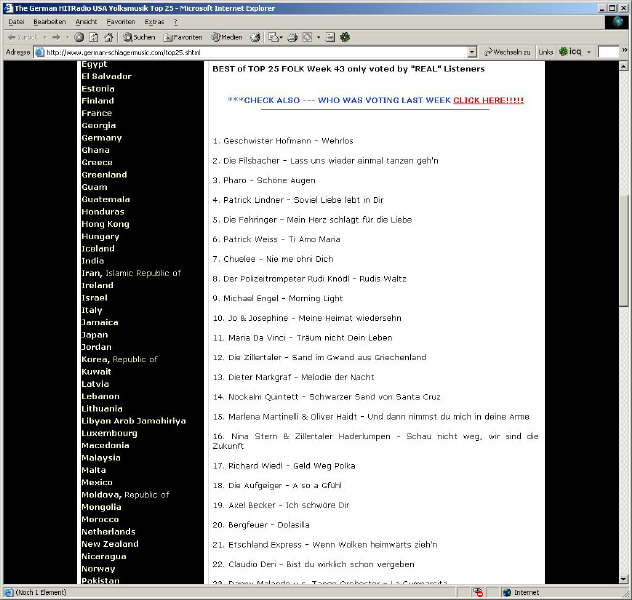This screenshot has height=600, width=632.
Task: Go to the Home page icon
Action: click(x=107, y=37)
